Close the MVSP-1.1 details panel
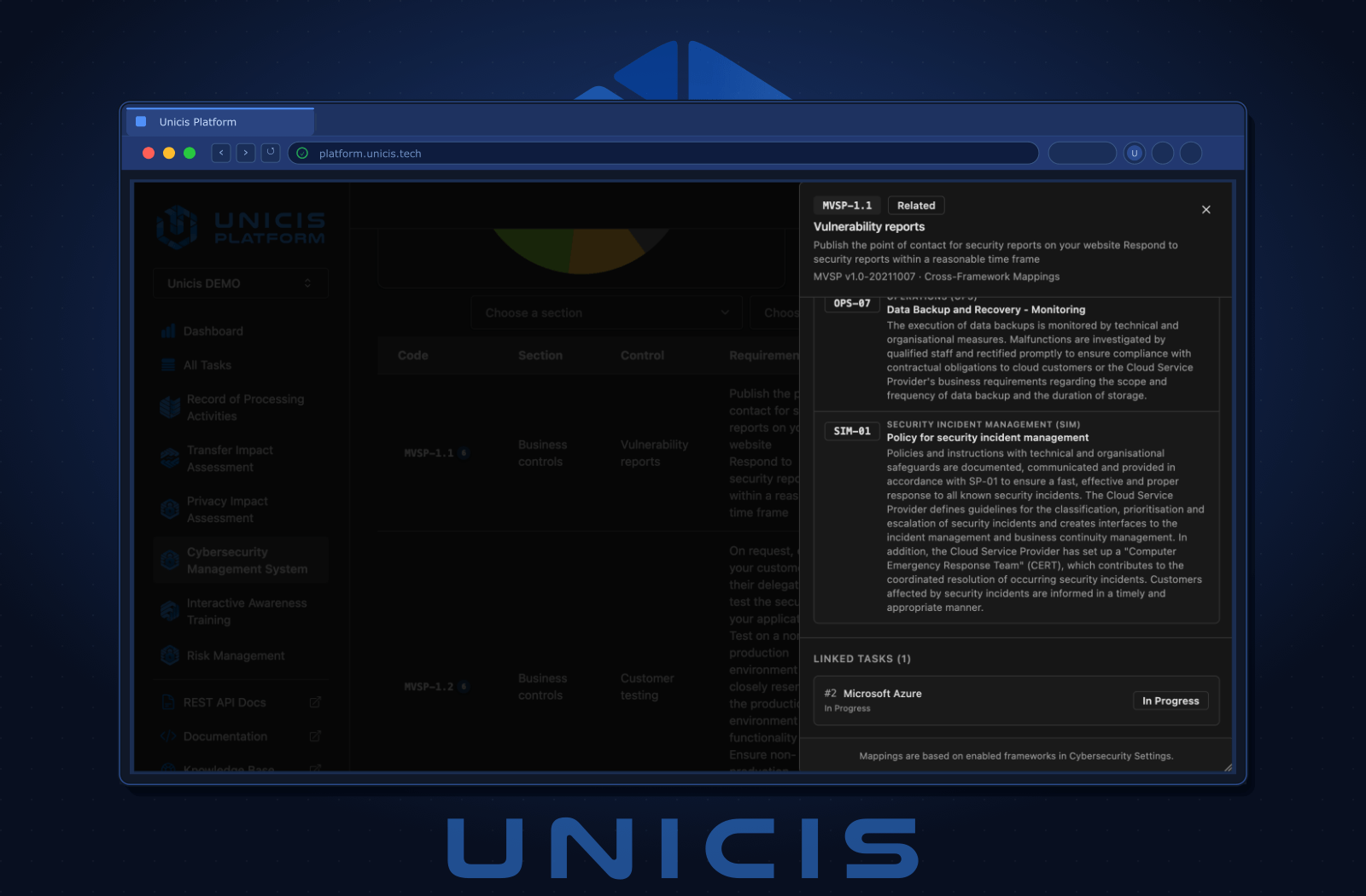This screenshot has height=896, width=1366. [x=1205, y=210]
